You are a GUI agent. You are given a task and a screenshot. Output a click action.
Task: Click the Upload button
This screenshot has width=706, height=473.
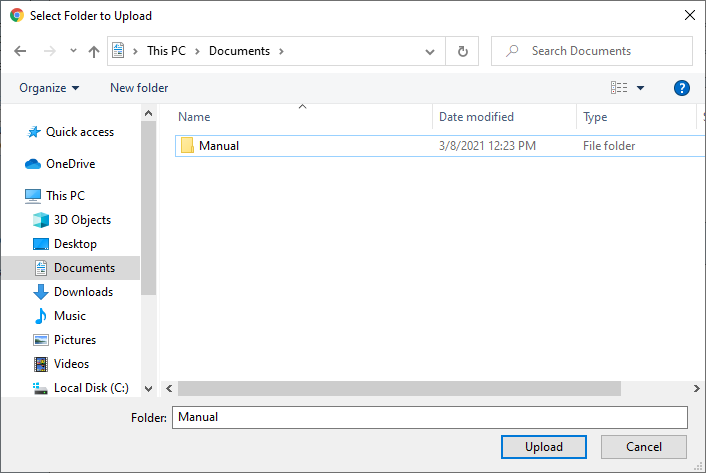[543, 447]
